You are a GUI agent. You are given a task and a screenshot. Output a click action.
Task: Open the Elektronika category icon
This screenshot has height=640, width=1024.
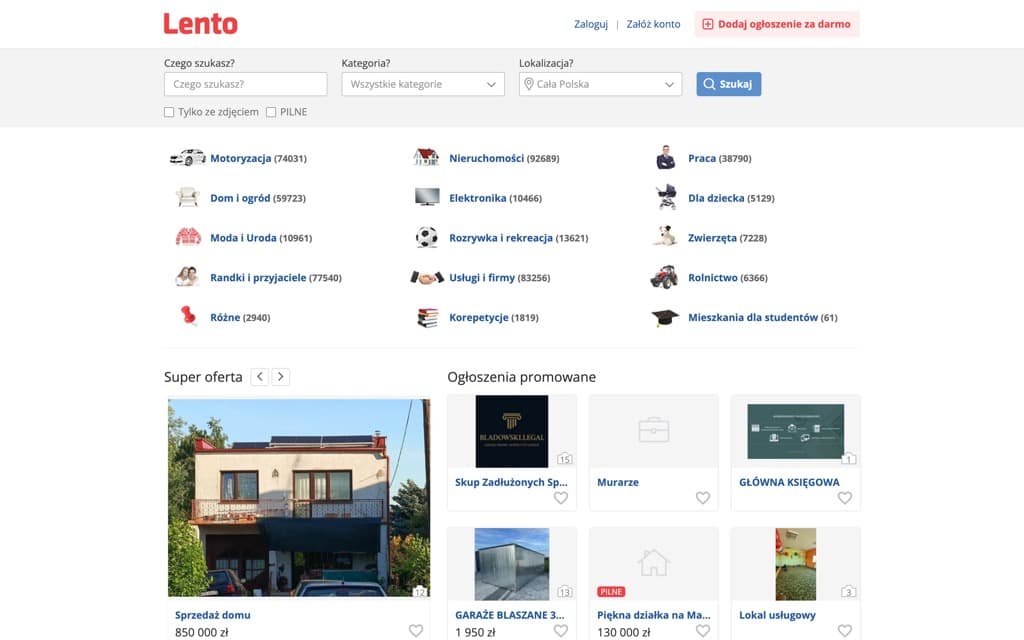tap(427, 197)
